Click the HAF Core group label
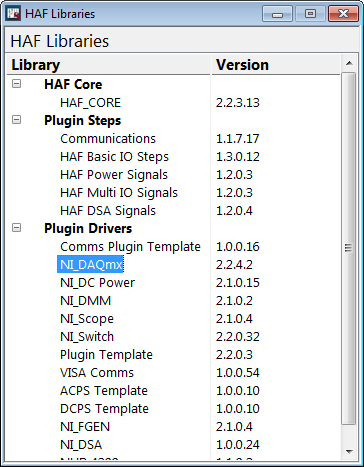This screenshot has height=467, width=364. (73, 84)
